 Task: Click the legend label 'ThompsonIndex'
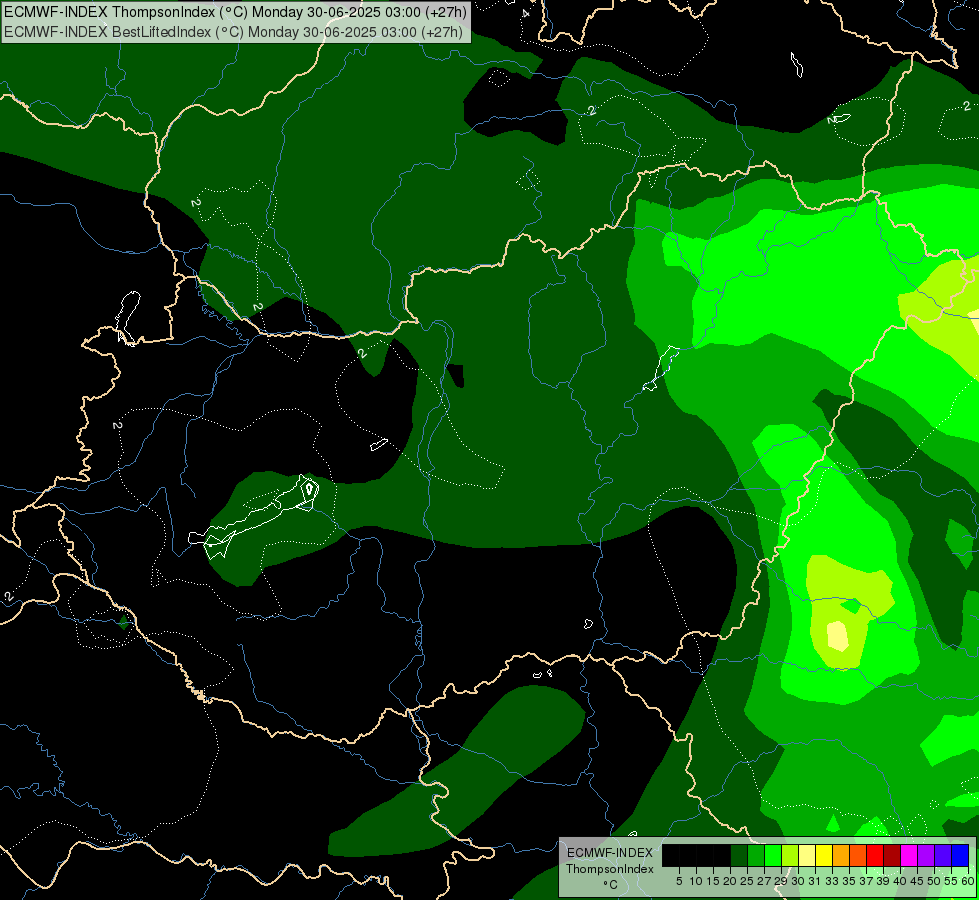(x=610, y=869)
